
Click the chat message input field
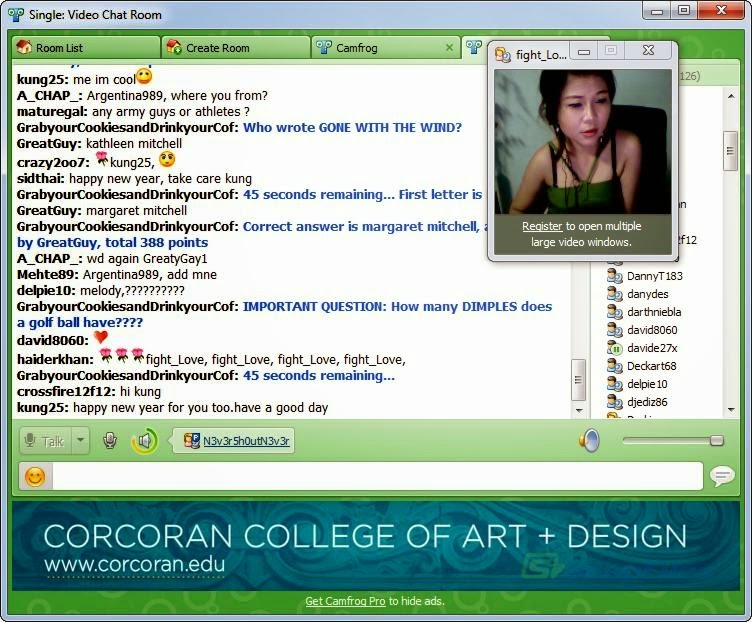[377, 476]
